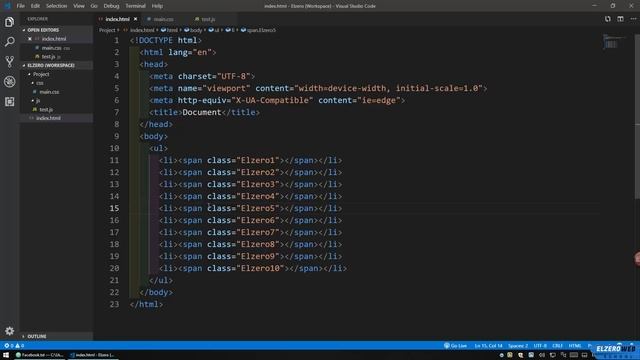Image resolution: width=640 pixels, height=360 pixels.
Task: Change file encoding via UTF-8 status item
Action: pyautogui.click(x=540, y=346)
